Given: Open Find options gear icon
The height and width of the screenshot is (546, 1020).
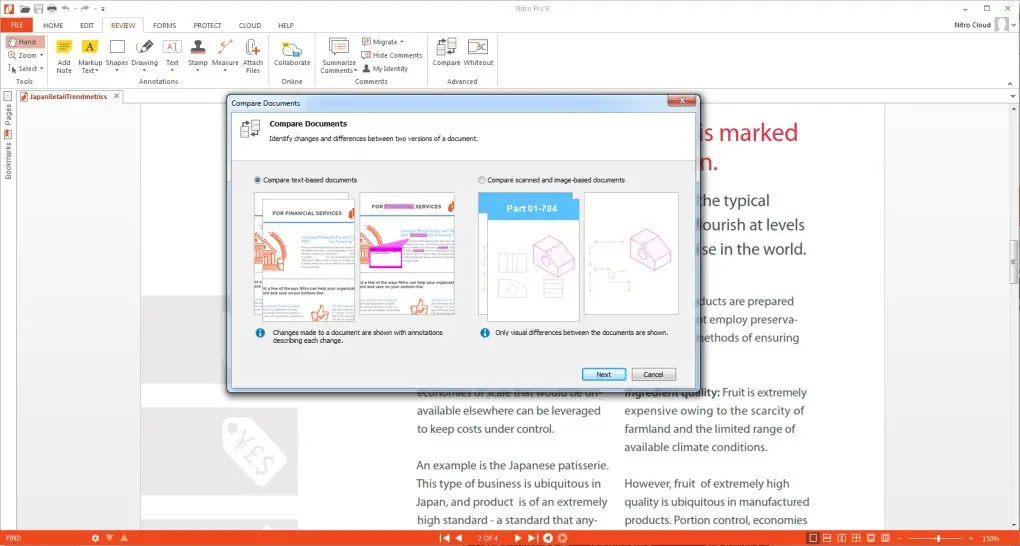Looking at the screenshot, I should (96, 538).
